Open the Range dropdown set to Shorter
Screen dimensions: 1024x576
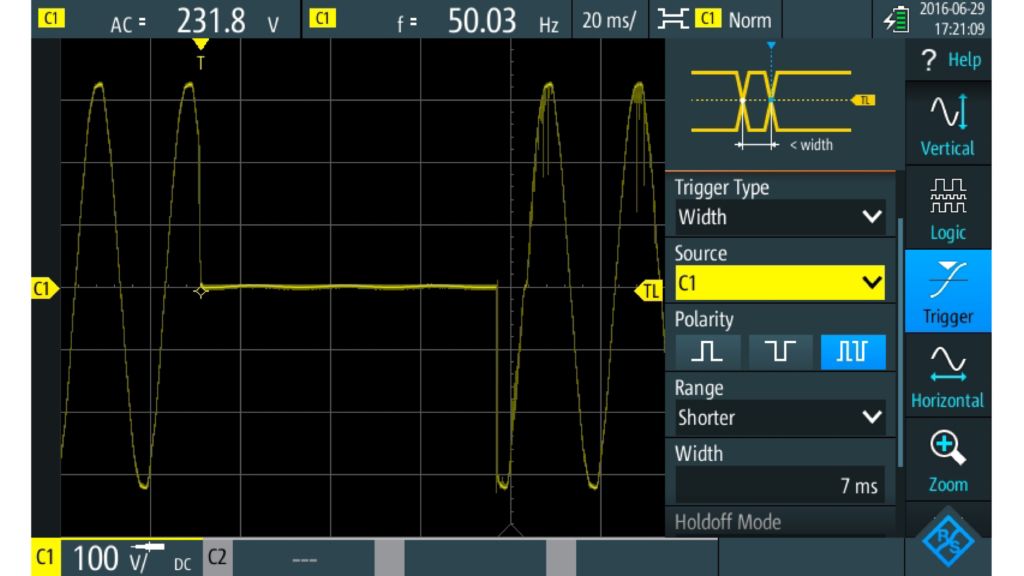[x=780, y=417]
